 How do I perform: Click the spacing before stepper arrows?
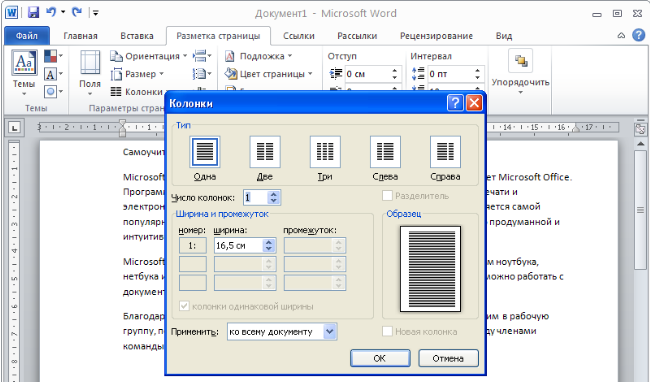pyautogui.click(x=477, y=74)
